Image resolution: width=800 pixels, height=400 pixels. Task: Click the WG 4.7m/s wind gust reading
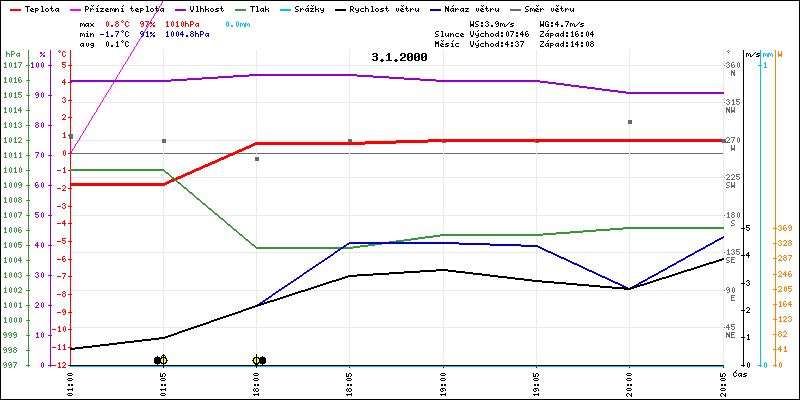point(562,23)
